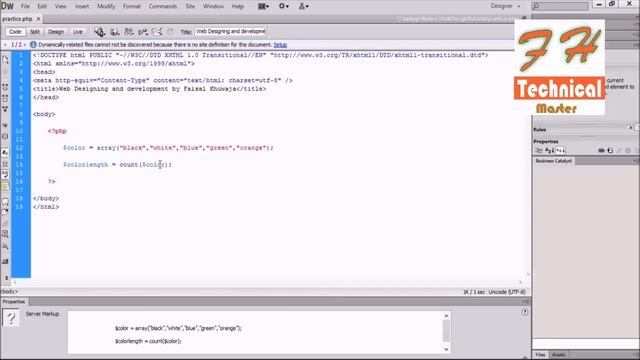Switch to Code view
Screen dimensions: 640x360
pos(15,32)
